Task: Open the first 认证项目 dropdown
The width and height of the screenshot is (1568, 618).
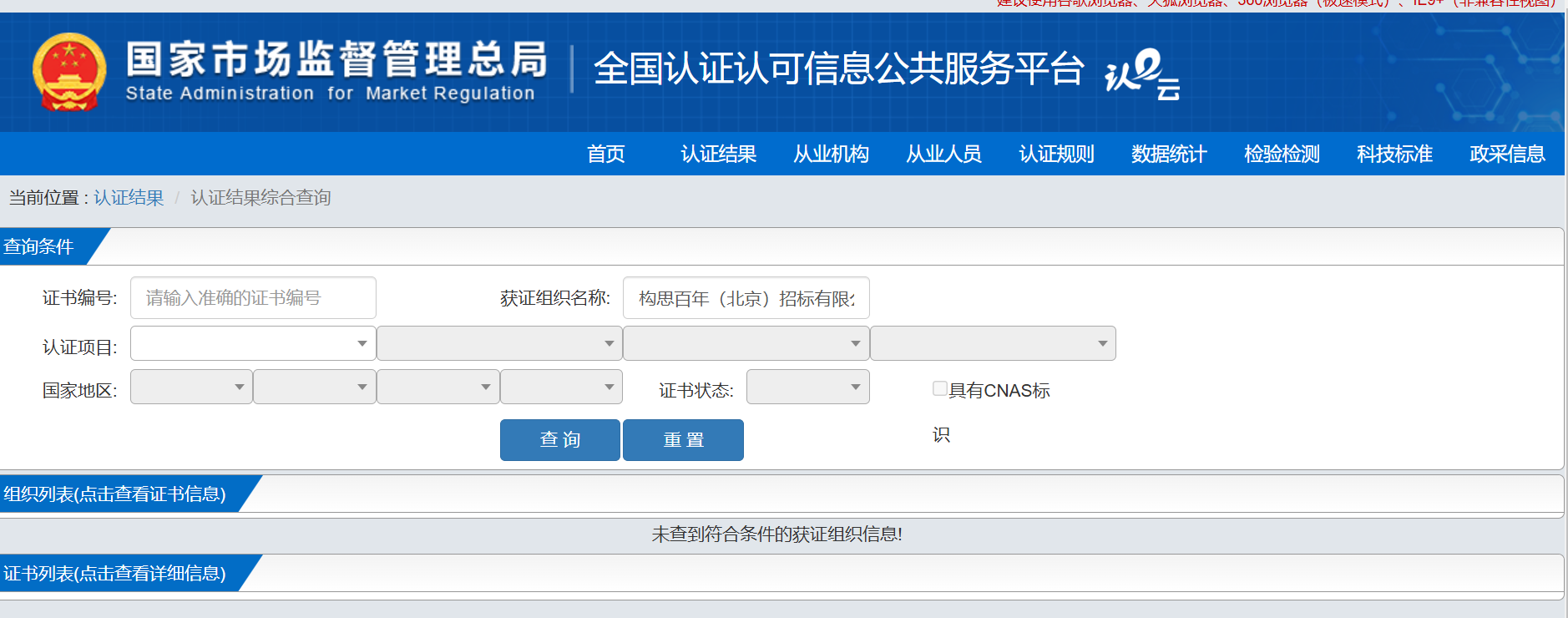Action: click(x=253, y=343)
